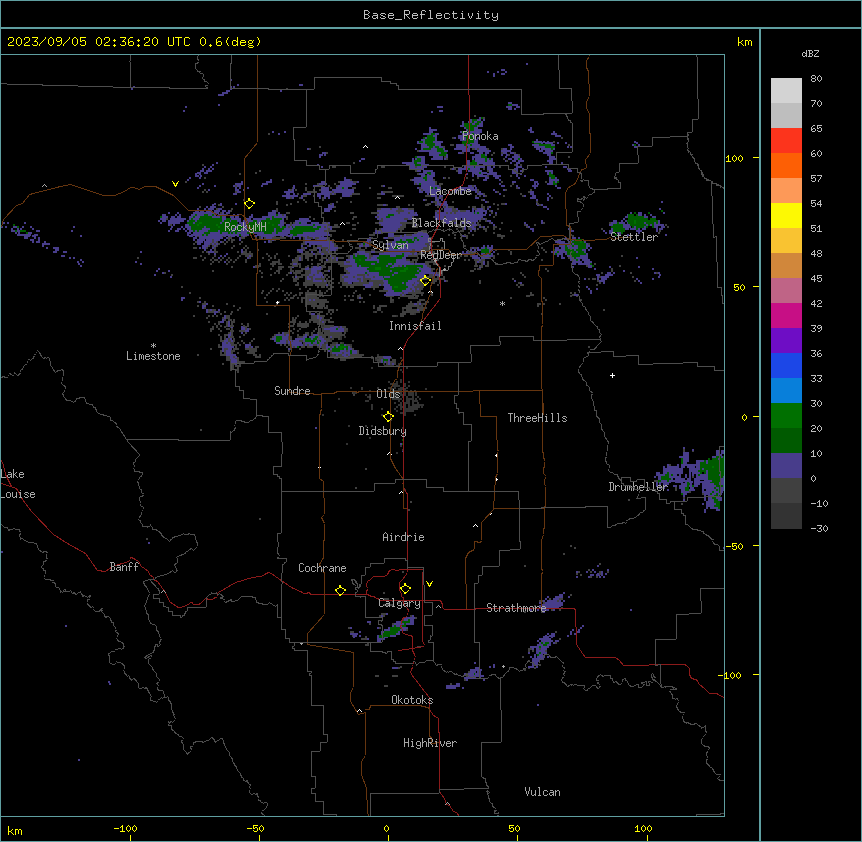Click the Lacombe city label
Screen dimensions: 862x842
(x=450, y=191)
